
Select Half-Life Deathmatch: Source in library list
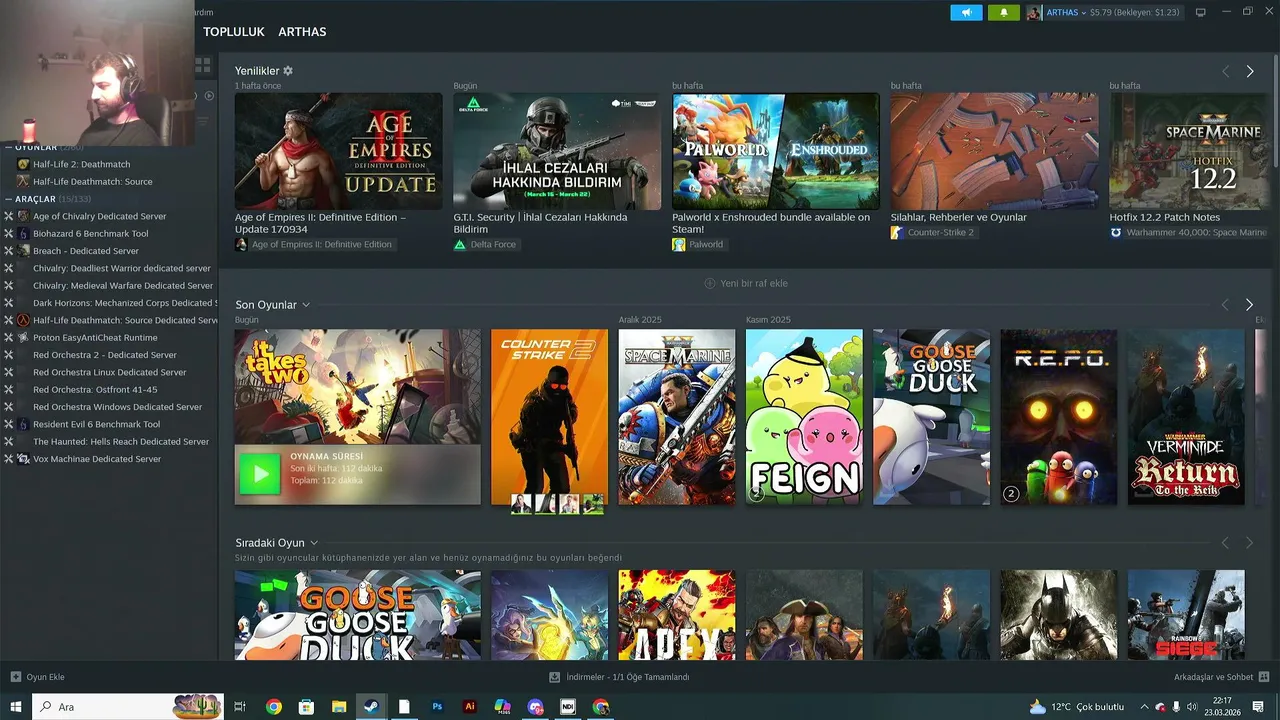click(x=92, y=182)
